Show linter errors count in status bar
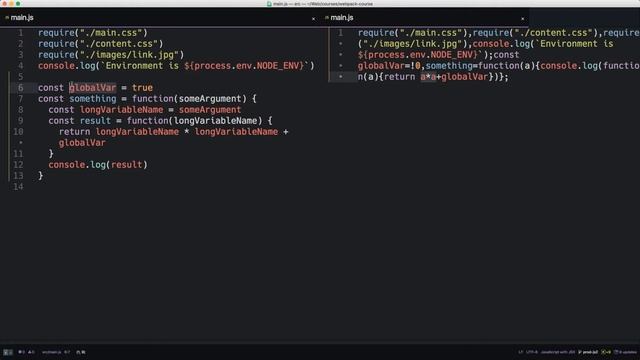This screenshot has height=360, width=640. (x=21, y=352)
